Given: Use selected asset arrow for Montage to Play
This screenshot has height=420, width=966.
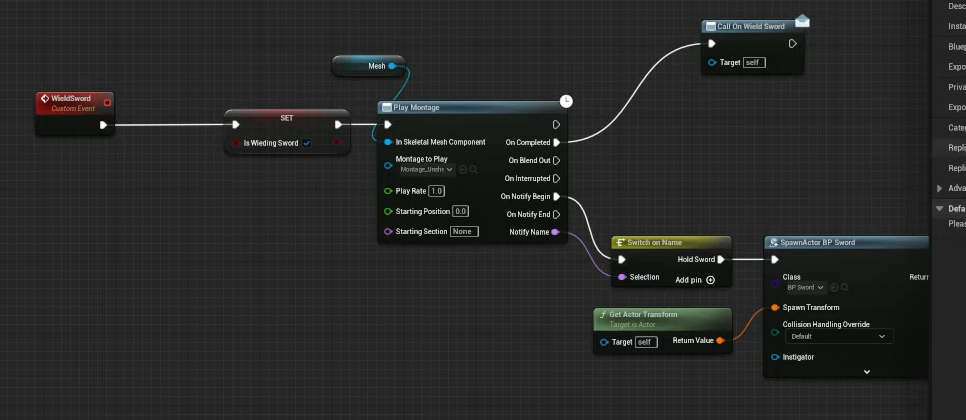Looking at the screenshot, I should 462,170.
